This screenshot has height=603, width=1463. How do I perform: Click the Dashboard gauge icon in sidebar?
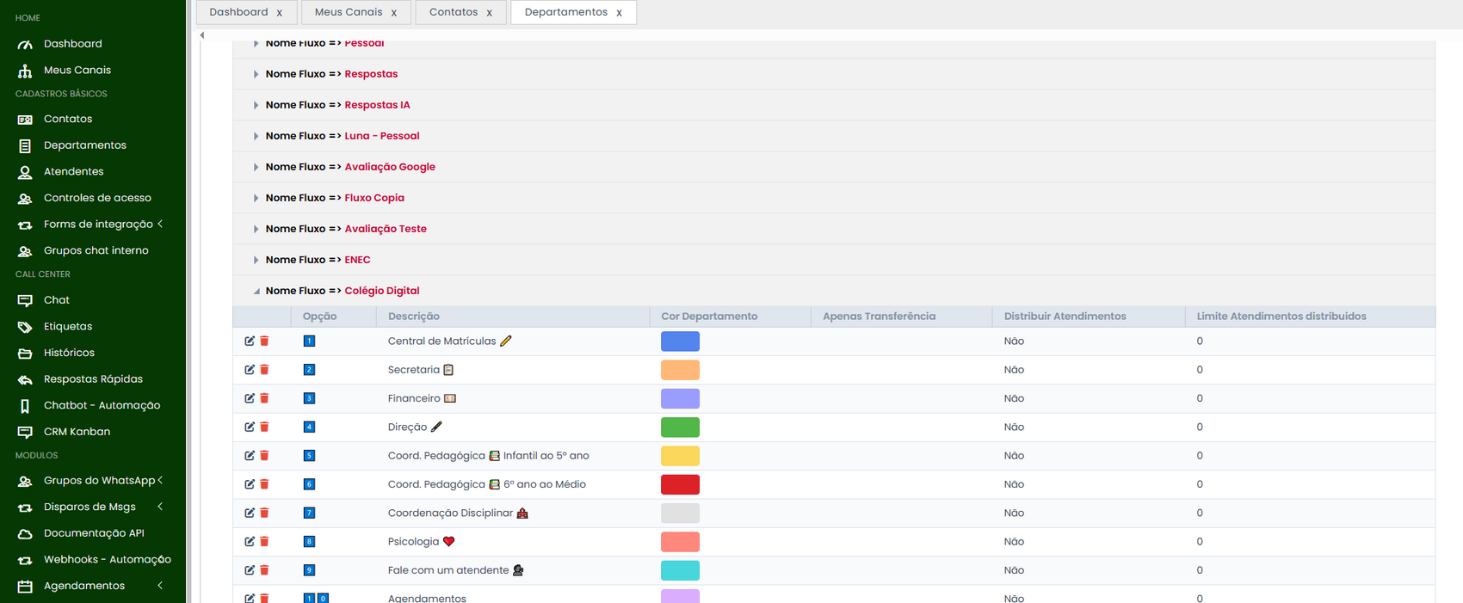pyautogui.click(x=25, y=44)
